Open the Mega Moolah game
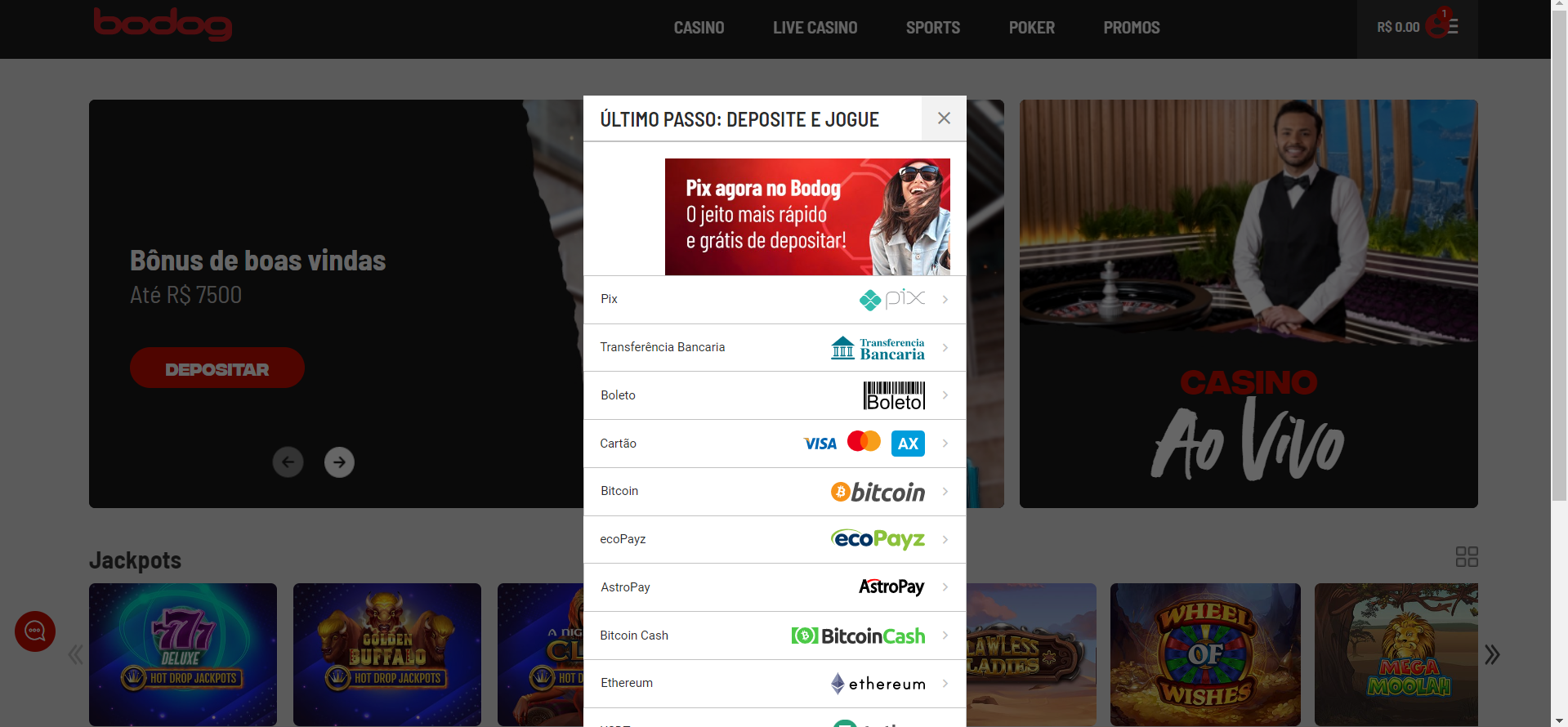This screenshot has height=727, width=1568. [x=1396, y=654]
